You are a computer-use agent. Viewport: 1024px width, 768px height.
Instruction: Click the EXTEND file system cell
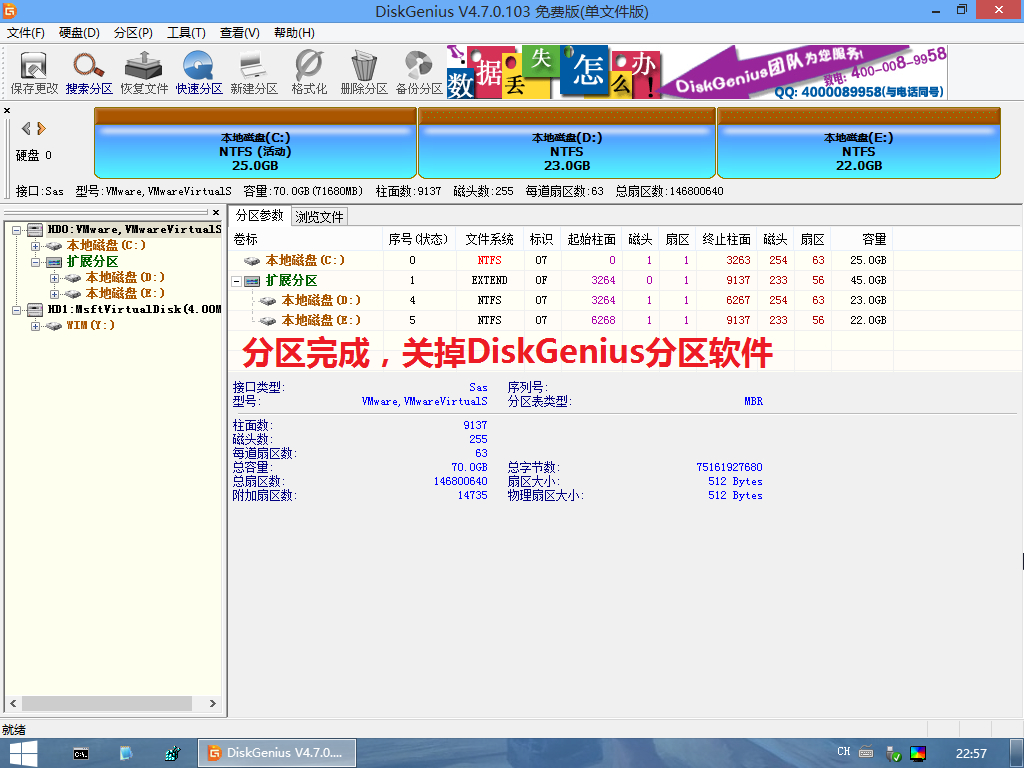click(x=490, y=280)
